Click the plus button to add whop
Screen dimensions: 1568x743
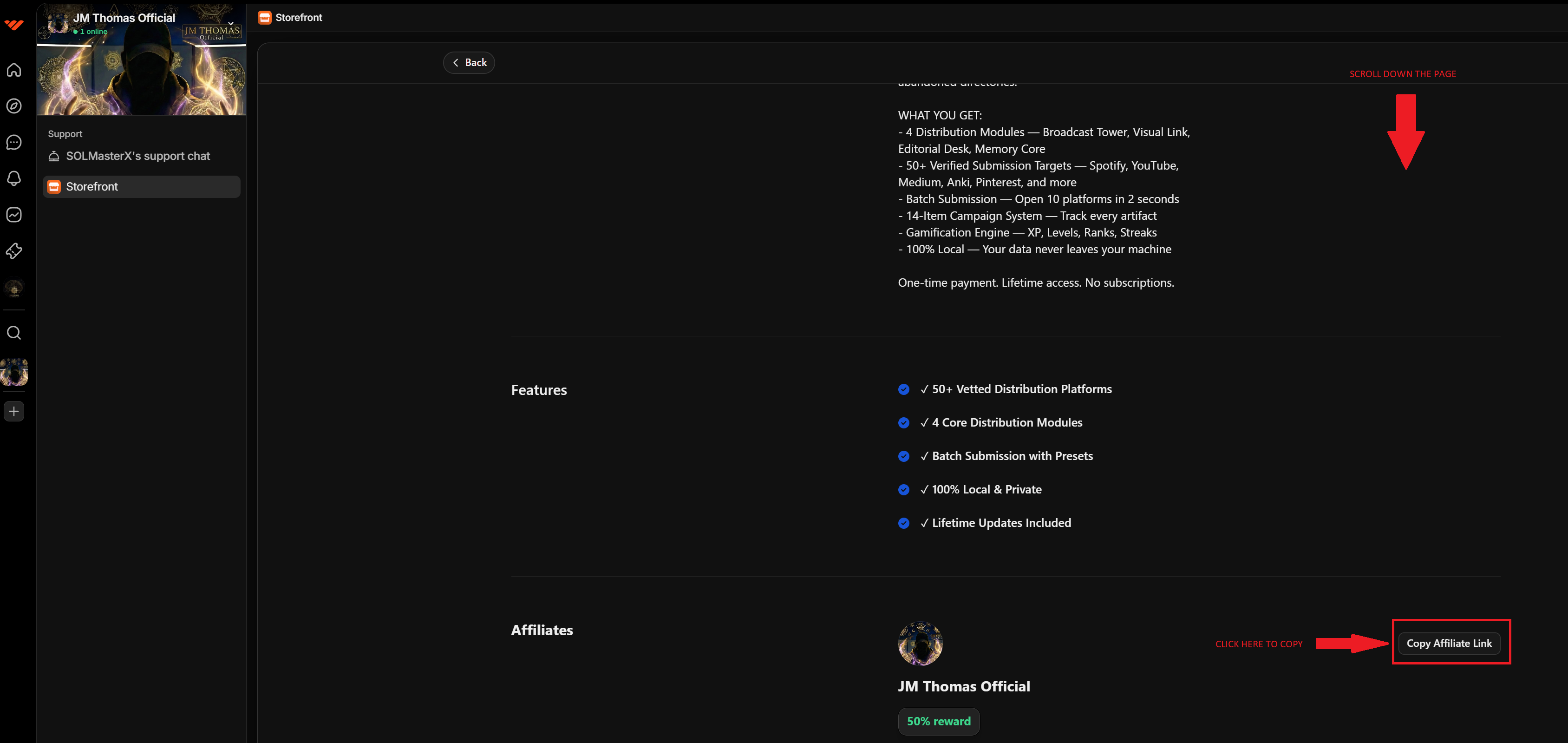pos(14,411)
